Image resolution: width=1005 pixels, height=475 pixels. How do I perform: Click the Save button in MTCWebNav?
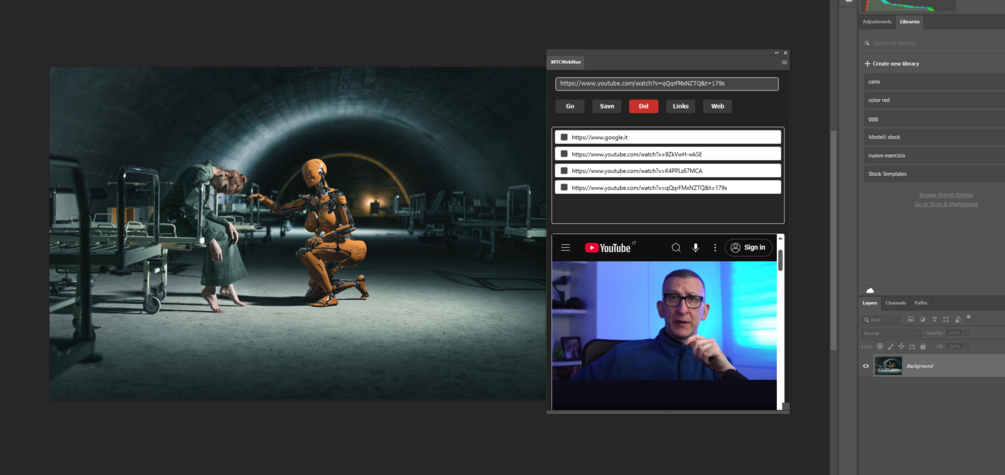click(606, 106)
